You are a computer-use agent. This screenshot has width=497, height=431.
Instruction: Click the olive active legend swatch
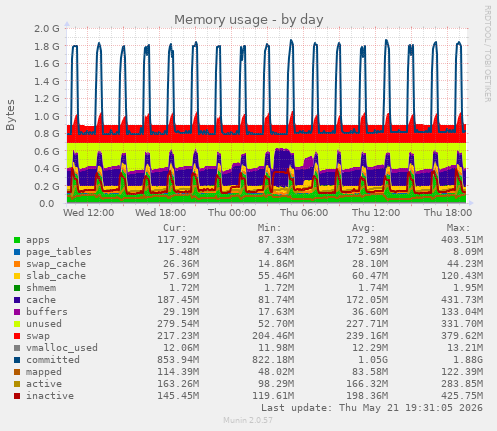tap(17, 384)
